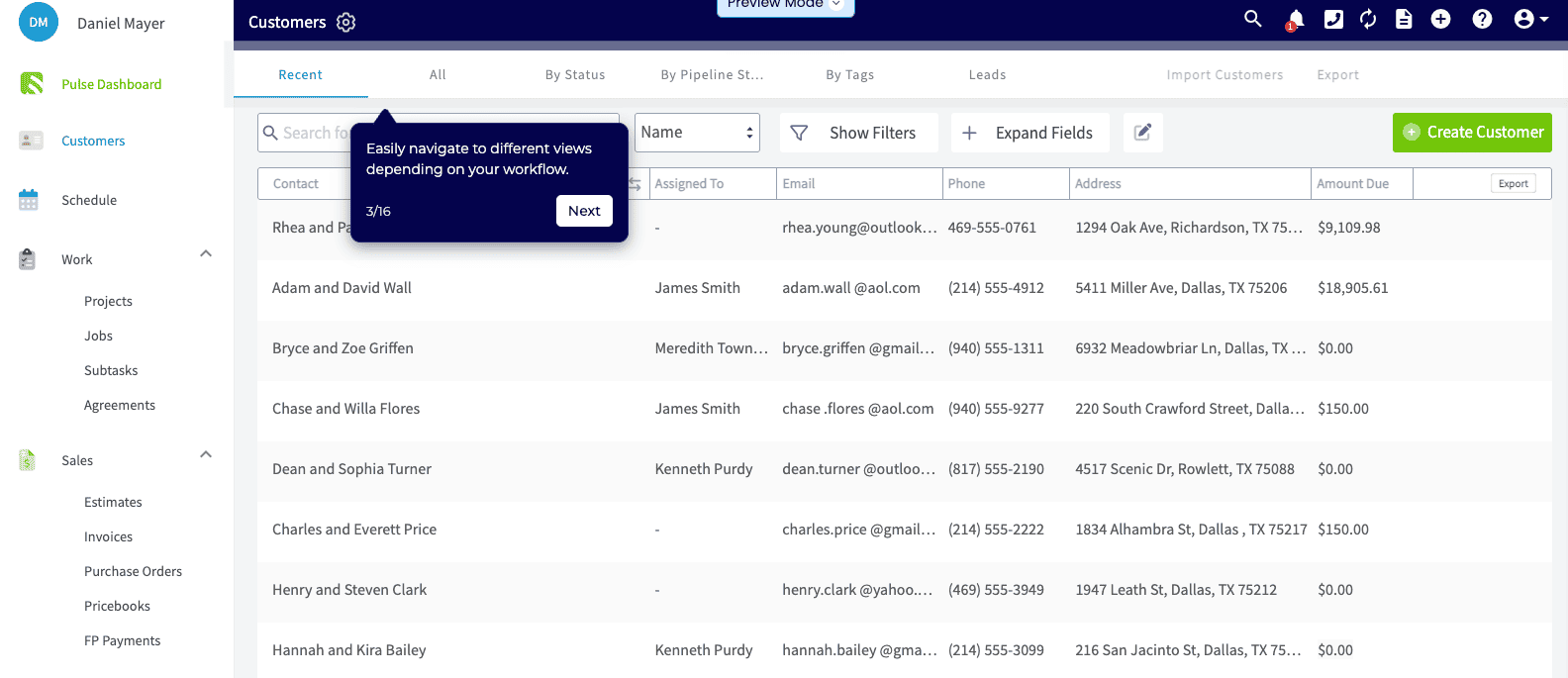Open Bryce and Zoe Griffen customer
The width and height of the screenshot is (1568, 678).
(343, 348)
